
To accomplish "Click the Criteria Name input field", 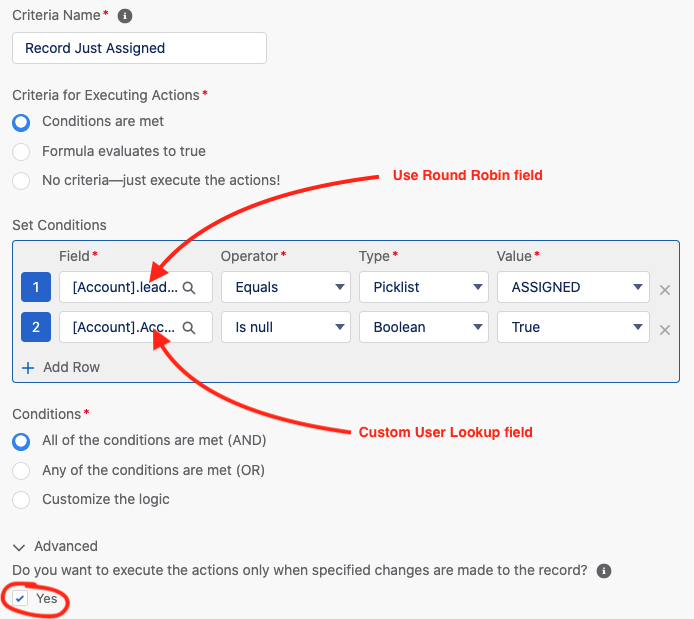I will click(x=139, y=48).
